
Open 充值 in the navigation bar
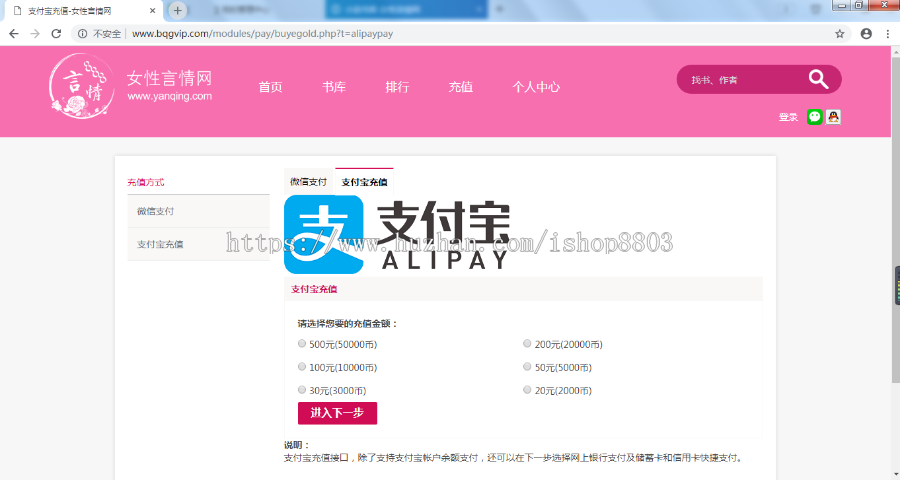point(460,87)
